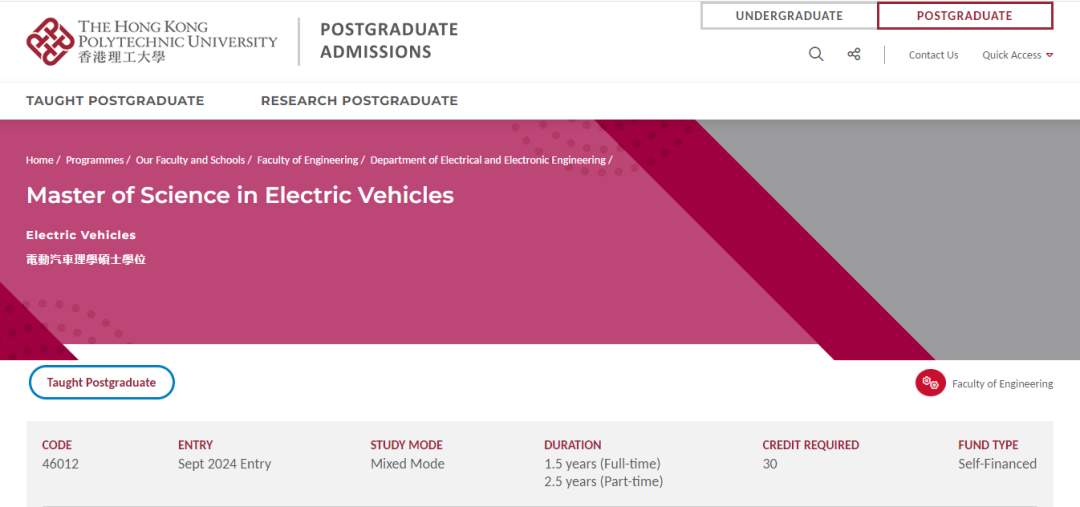This screenshot has width=1080, height=507.
Task: Click the Mixed Mode value
Action: coord(407,464)
